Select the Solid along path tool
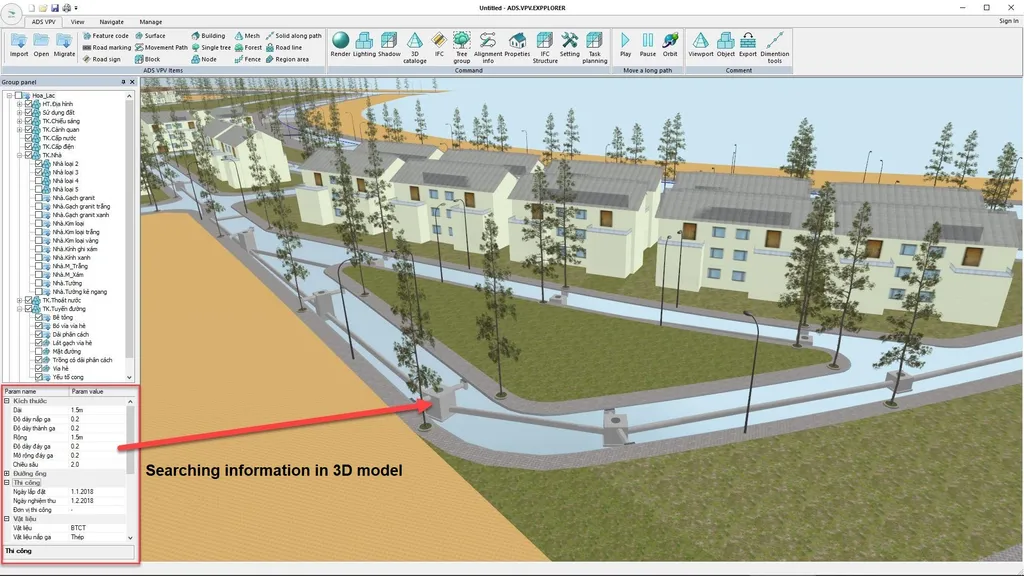1024x576 pixels. click(294, 36)
